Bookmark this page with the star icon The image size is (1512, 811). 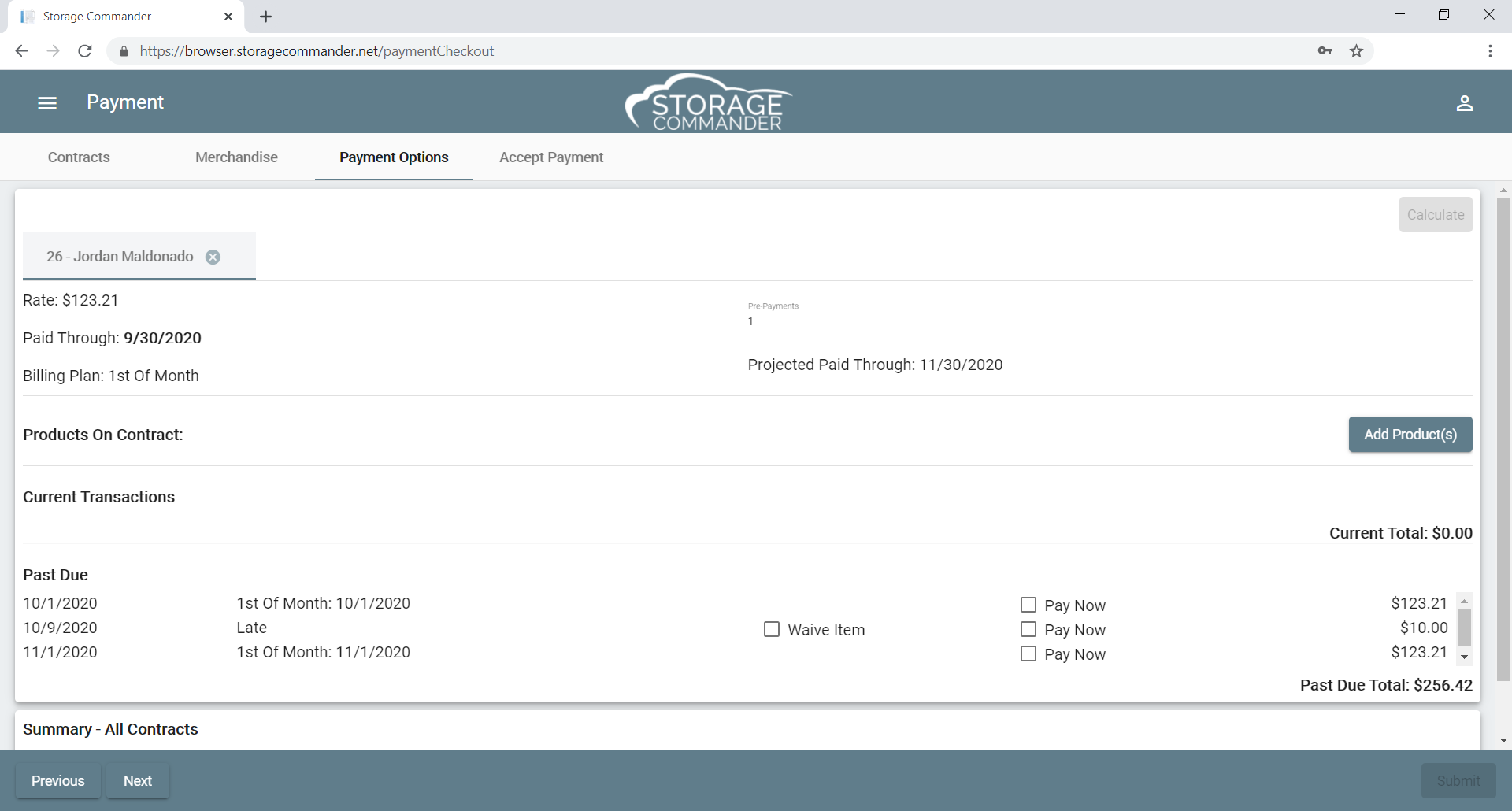[1356, 50]
